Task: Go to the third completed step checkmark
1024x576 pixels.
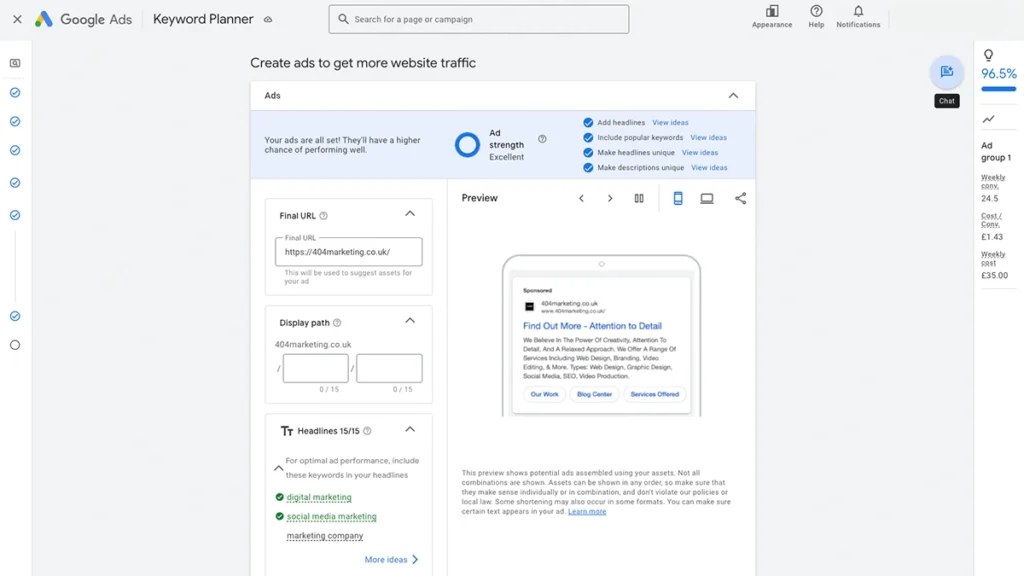Action: click(x=15, y=150)
